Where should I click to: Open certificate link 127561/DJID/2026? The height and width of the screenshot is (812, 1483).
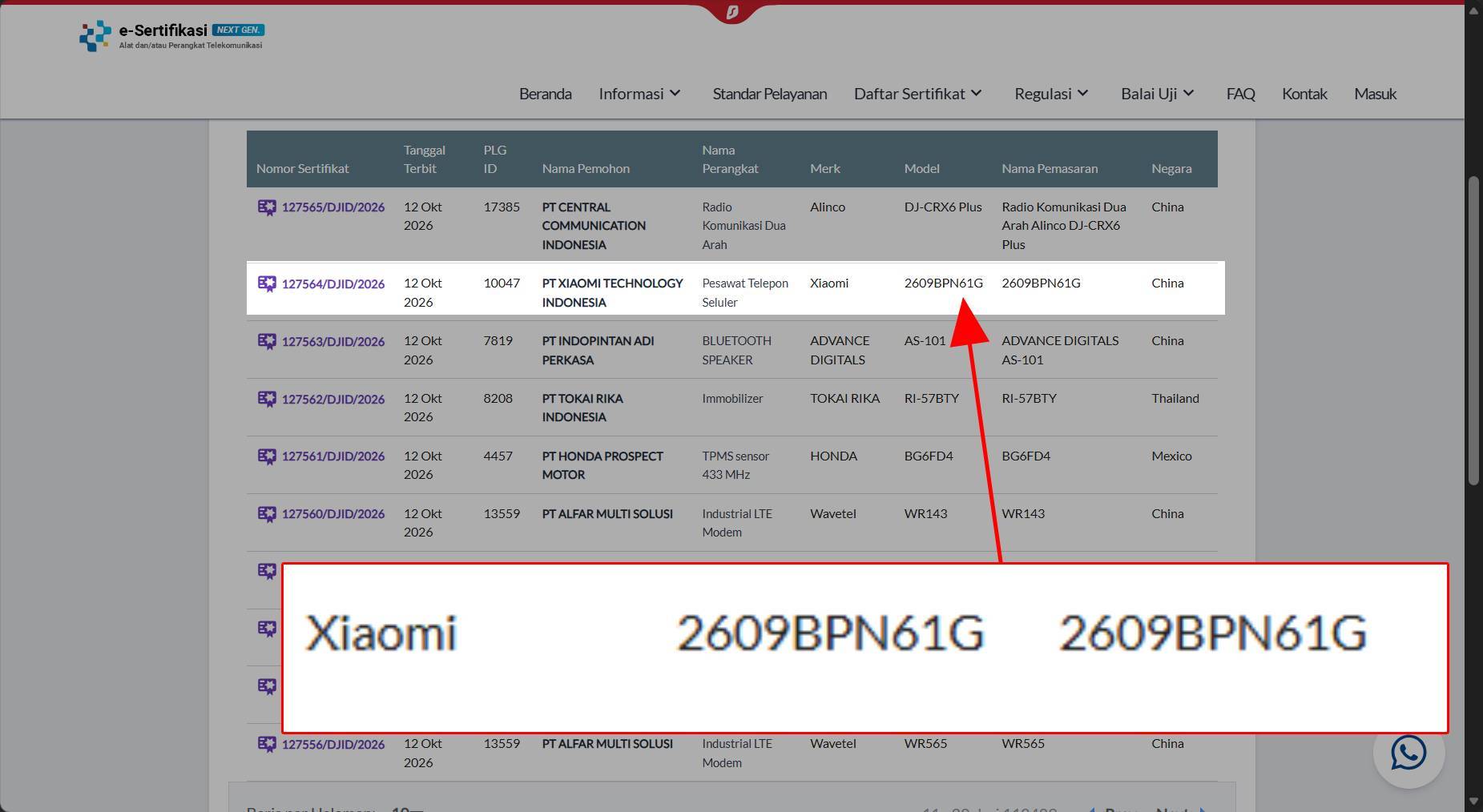(333, 456)
